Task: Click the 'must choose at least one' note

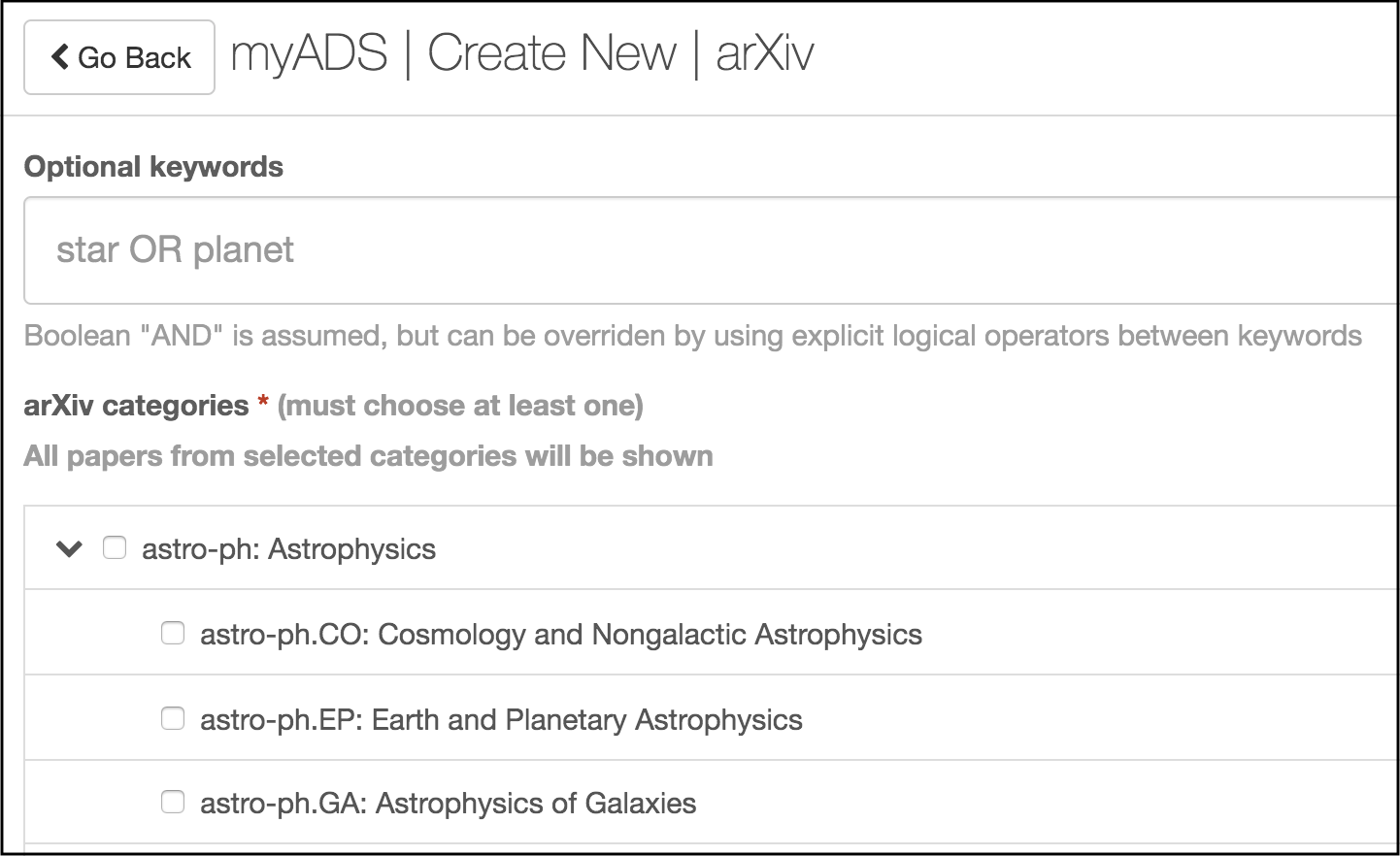Action: click(460, 406)
